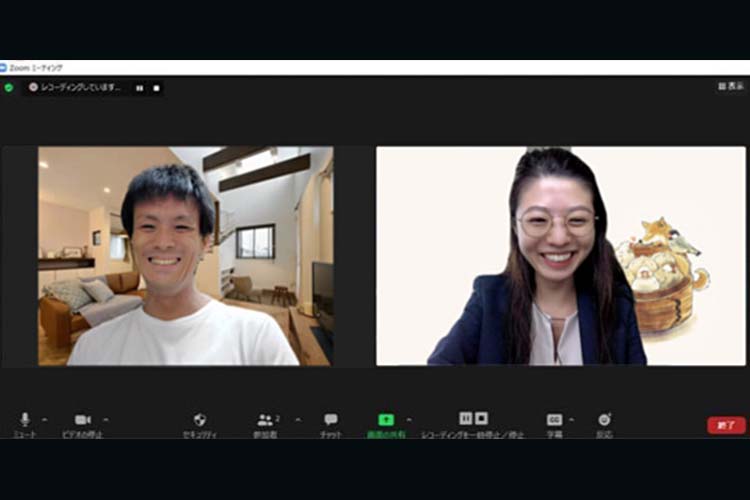This screenshot has height=500, width=750.
Task: Click the red End meeting button
Action: tap(726, 425)
